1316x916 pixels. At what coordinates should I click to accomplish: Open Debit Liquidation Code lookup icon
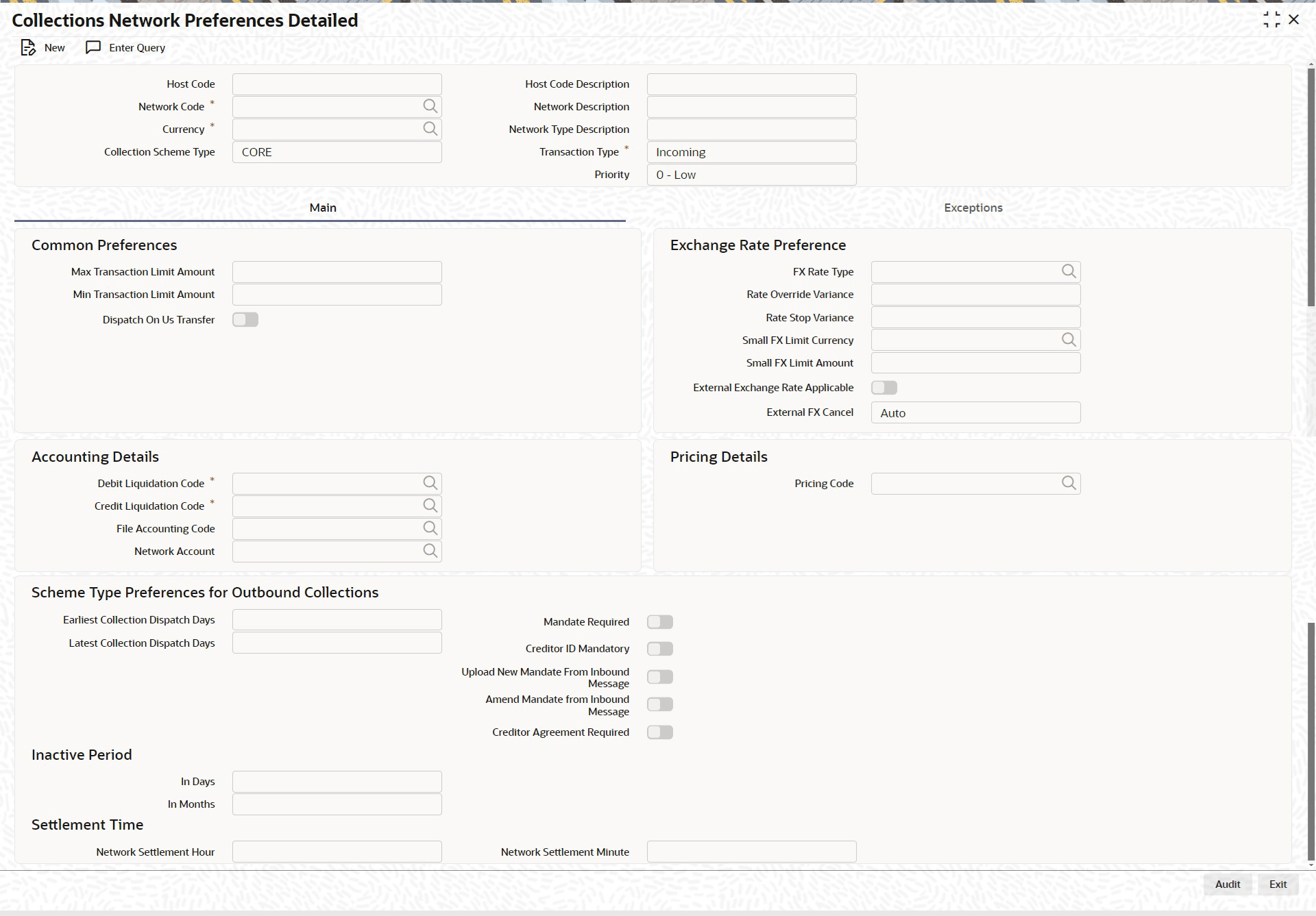[x=430, y=483]
